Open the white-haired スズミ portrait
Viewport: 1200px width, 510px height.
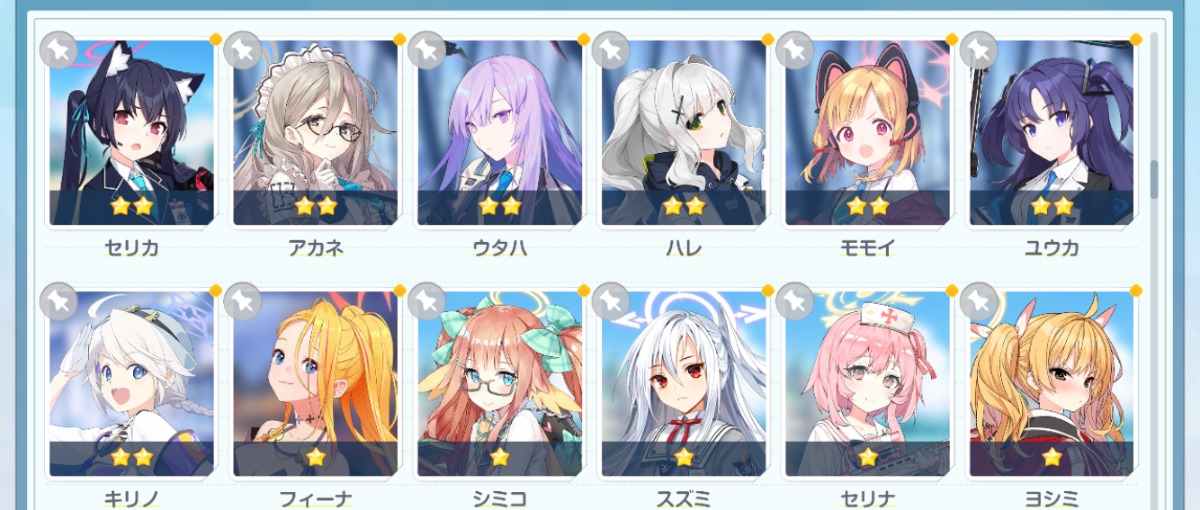coord(684,383)
